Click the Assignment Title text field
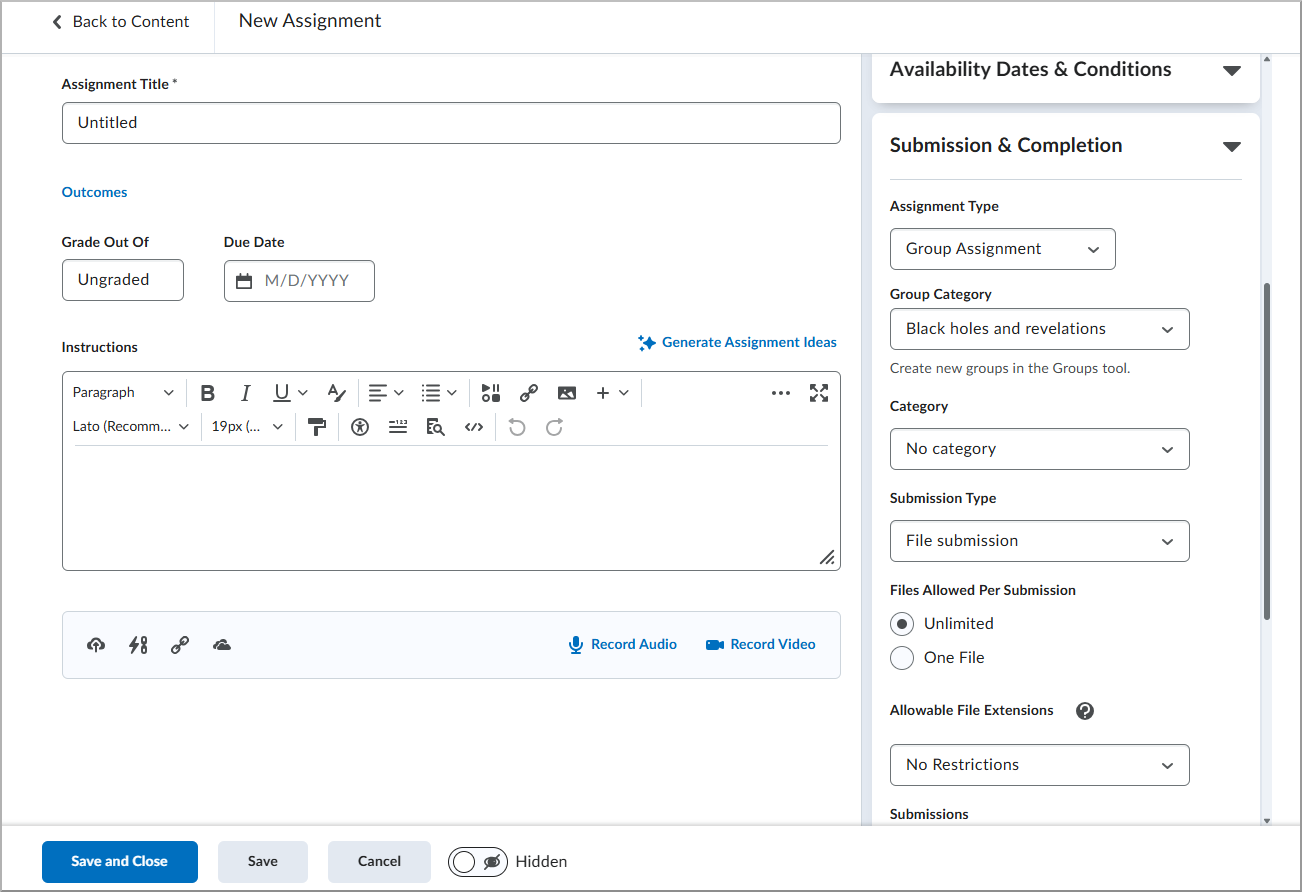Image resolution: width=1302 pixels, height=892 pixels. (451, 123)
